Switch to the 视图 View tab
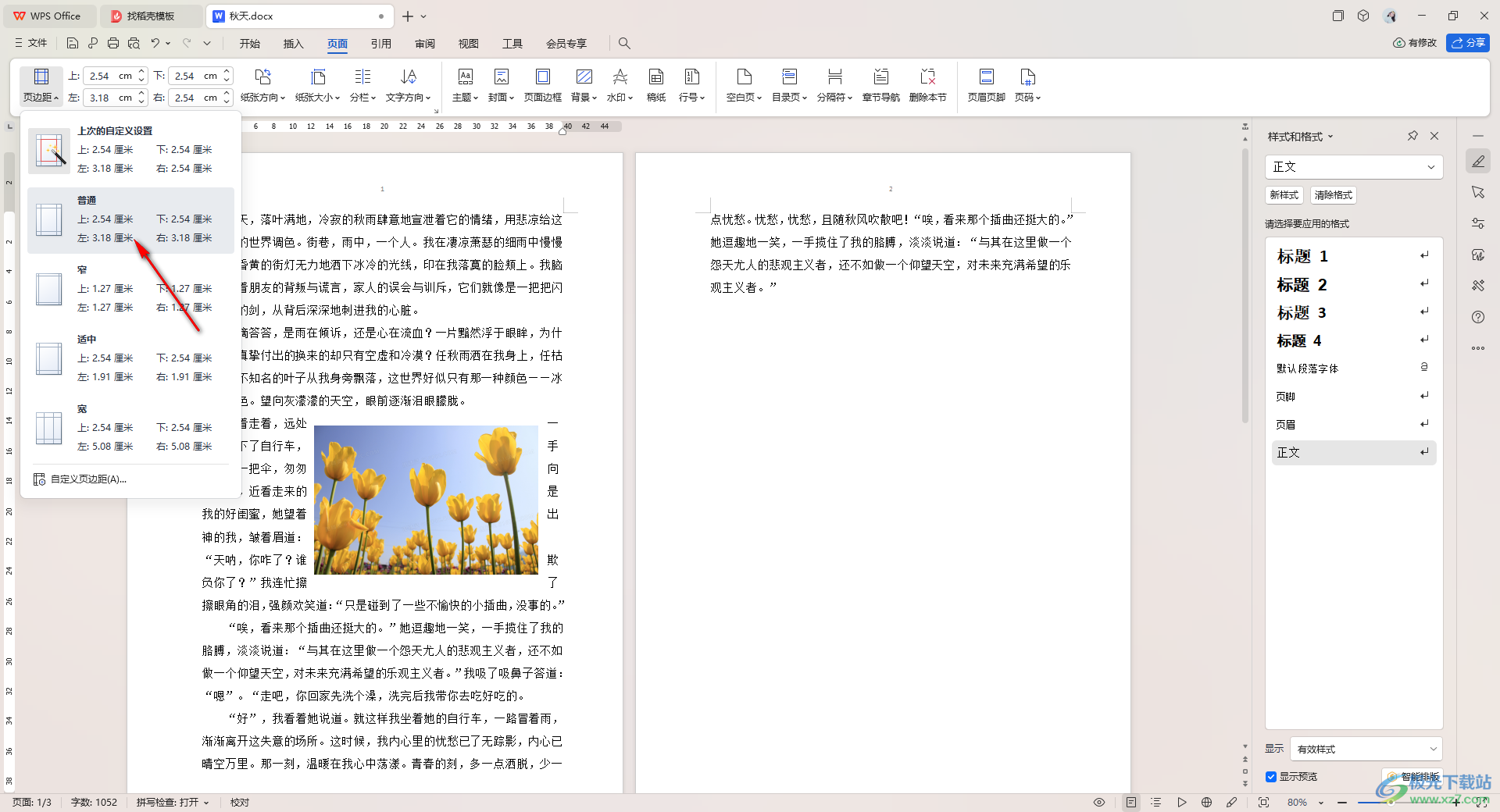Screen dimensions: 1500x812 pyautogui.click(x=469, y=44)
